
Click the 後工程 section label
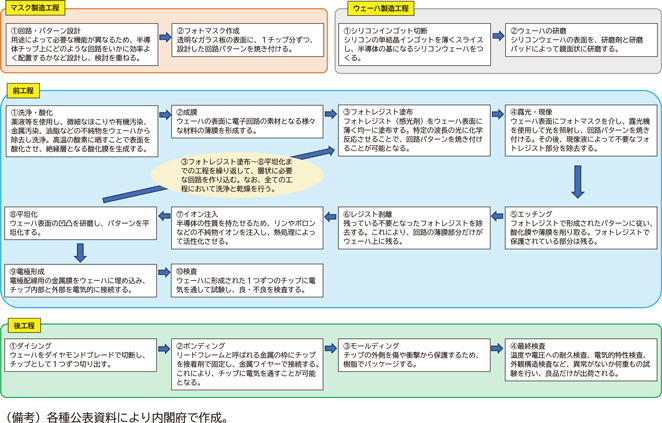24,325
